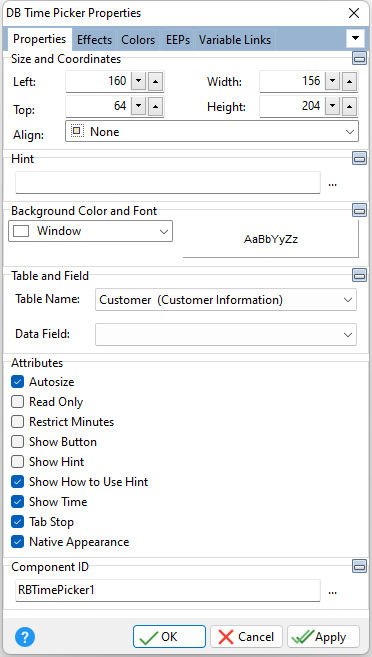Switch to the Colors tab
This screenshot has height=657, width=372.
click(138, 40)
